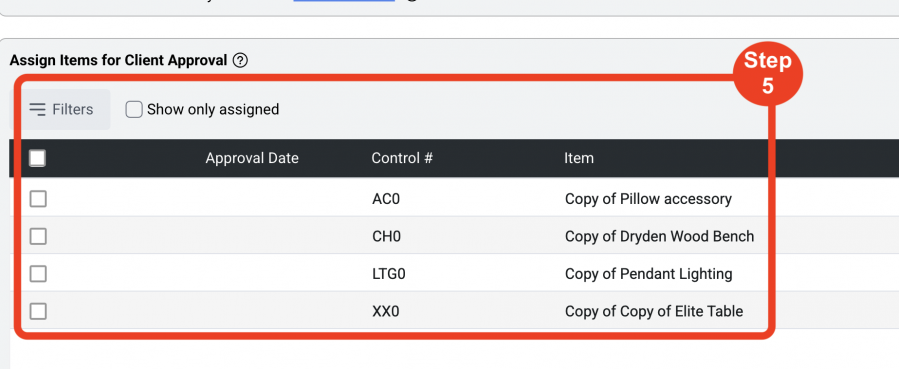Check the XX0 row checkbox

pyautogui.click(x=38, y=311)
